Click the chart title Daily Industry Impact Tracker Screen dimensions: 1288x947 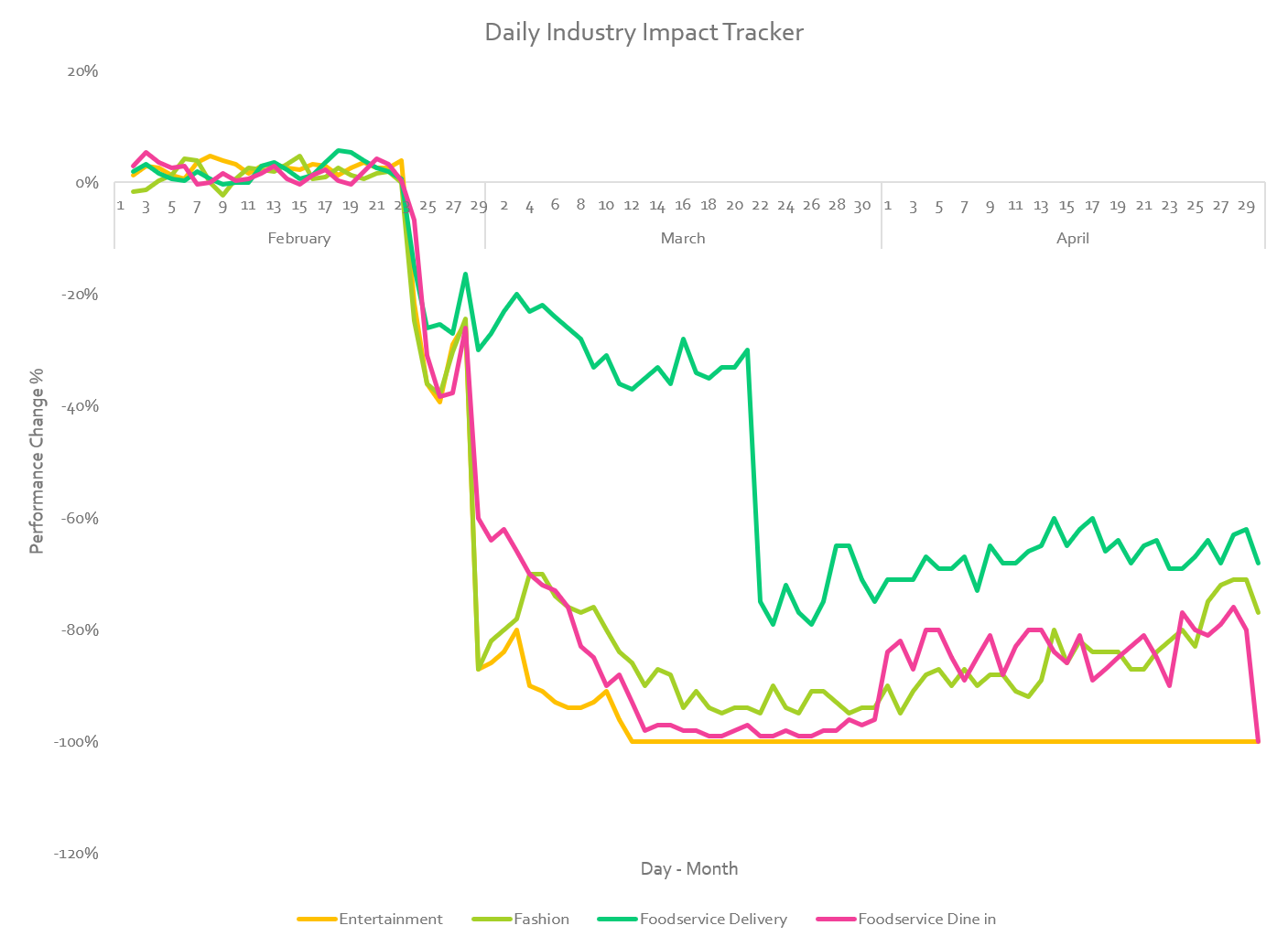coord(644,33)
